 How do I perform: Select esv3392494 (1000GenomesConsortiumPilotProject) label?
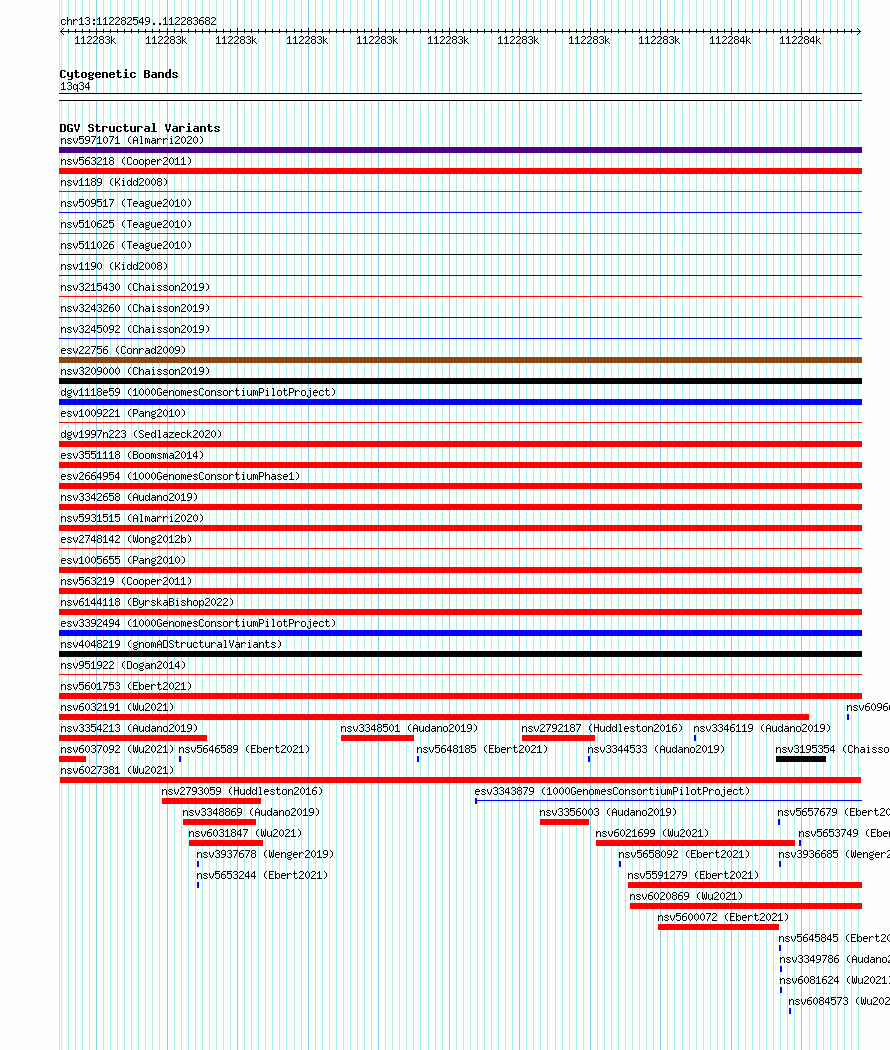[x=198, y=623]
